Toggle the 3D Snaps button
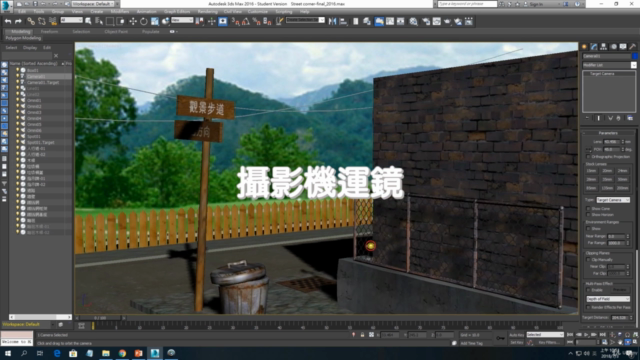 click(235, 21)
